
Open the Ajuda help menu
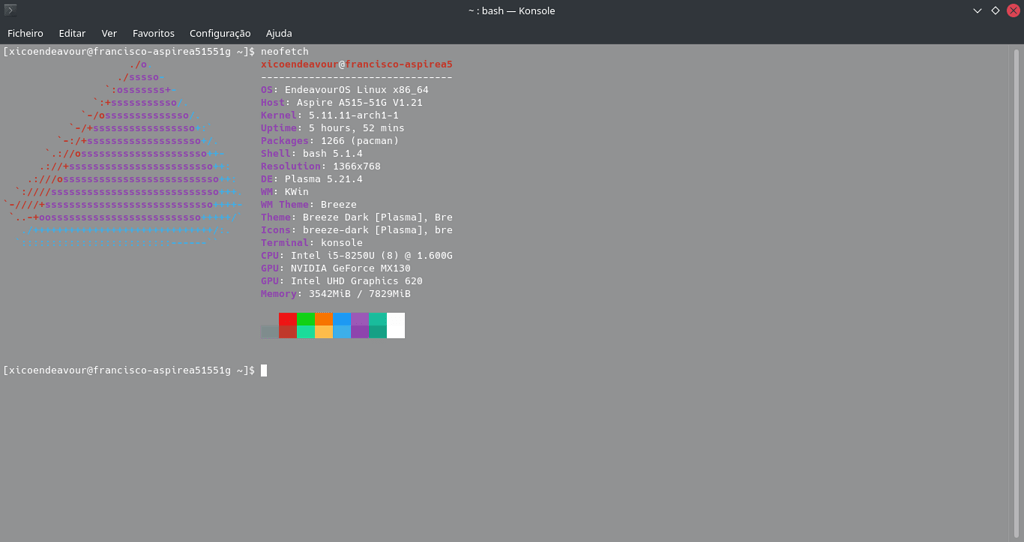pos(279,33)
